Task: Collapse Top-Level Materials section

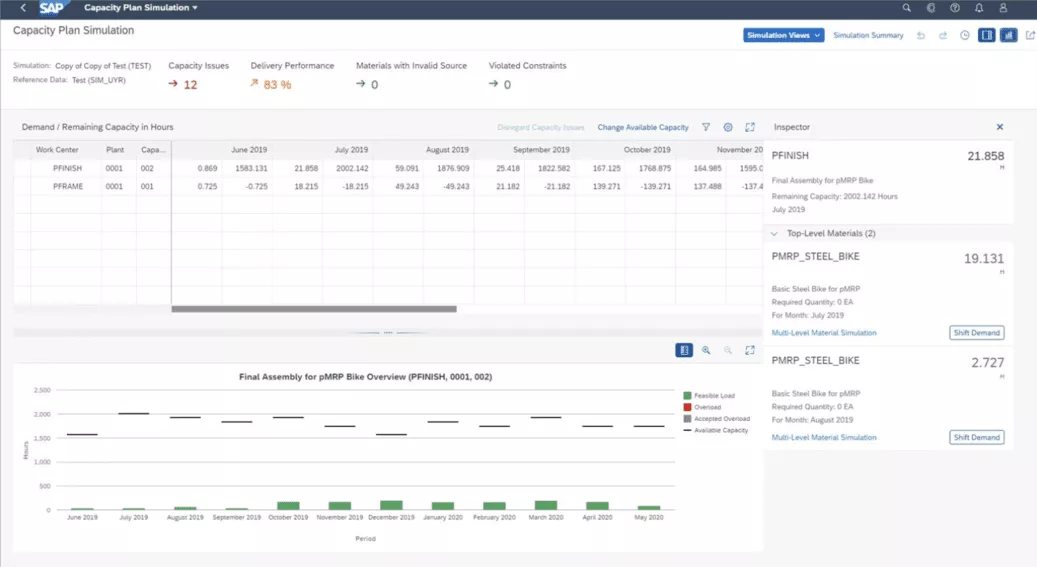Action: (774, 234)
